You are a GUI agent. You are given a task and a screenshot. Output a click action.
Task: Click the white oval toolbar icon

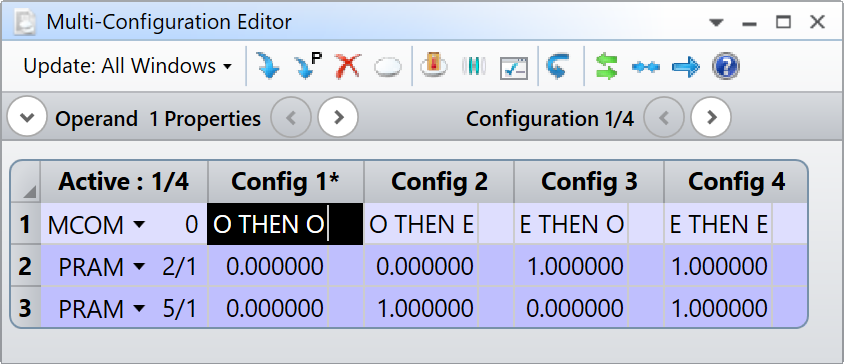point(388,68)
